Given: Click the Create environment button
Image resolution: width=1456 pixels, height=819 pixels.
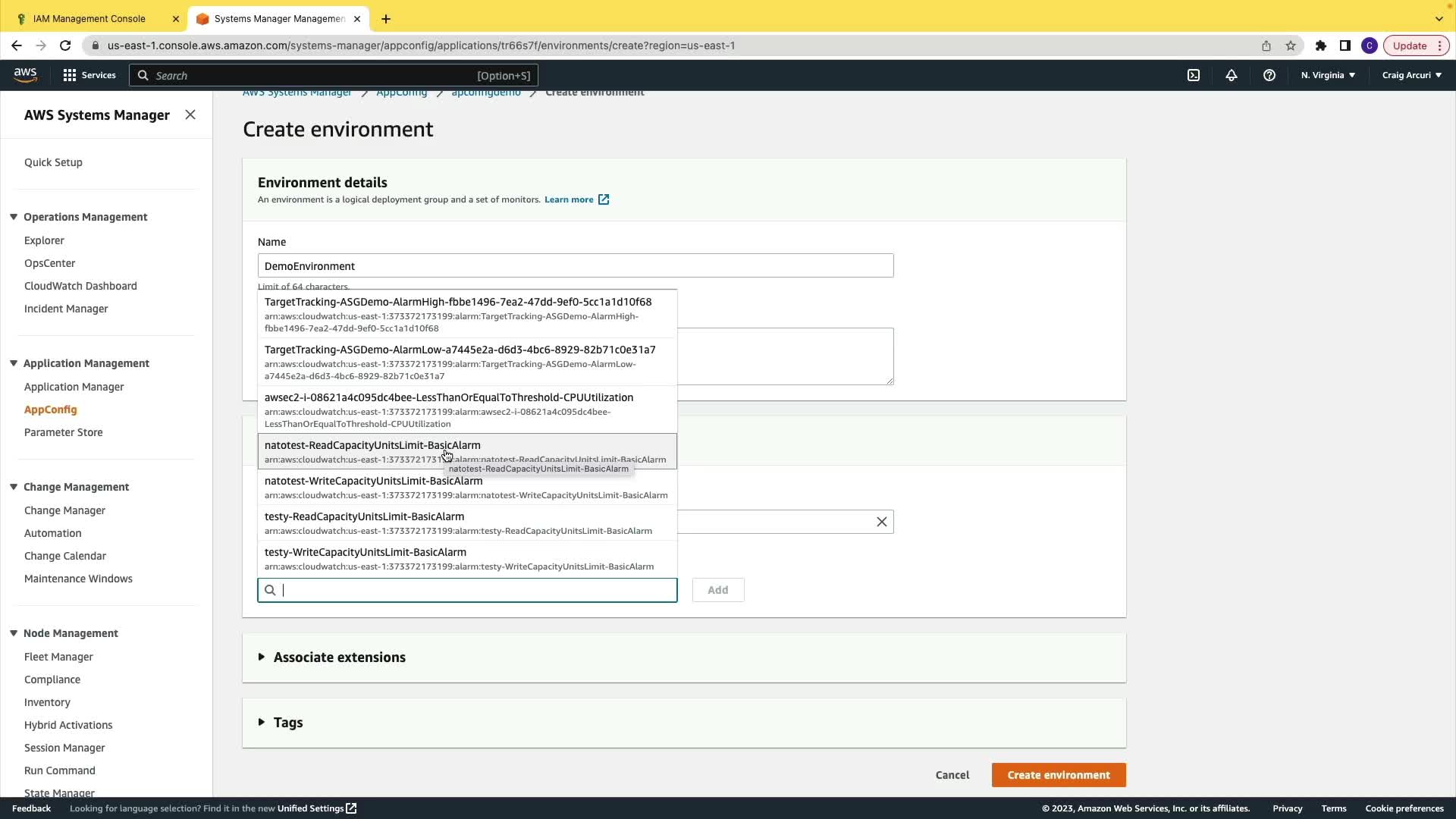Looking at the screenshot, I should (x=1058, y=775).
